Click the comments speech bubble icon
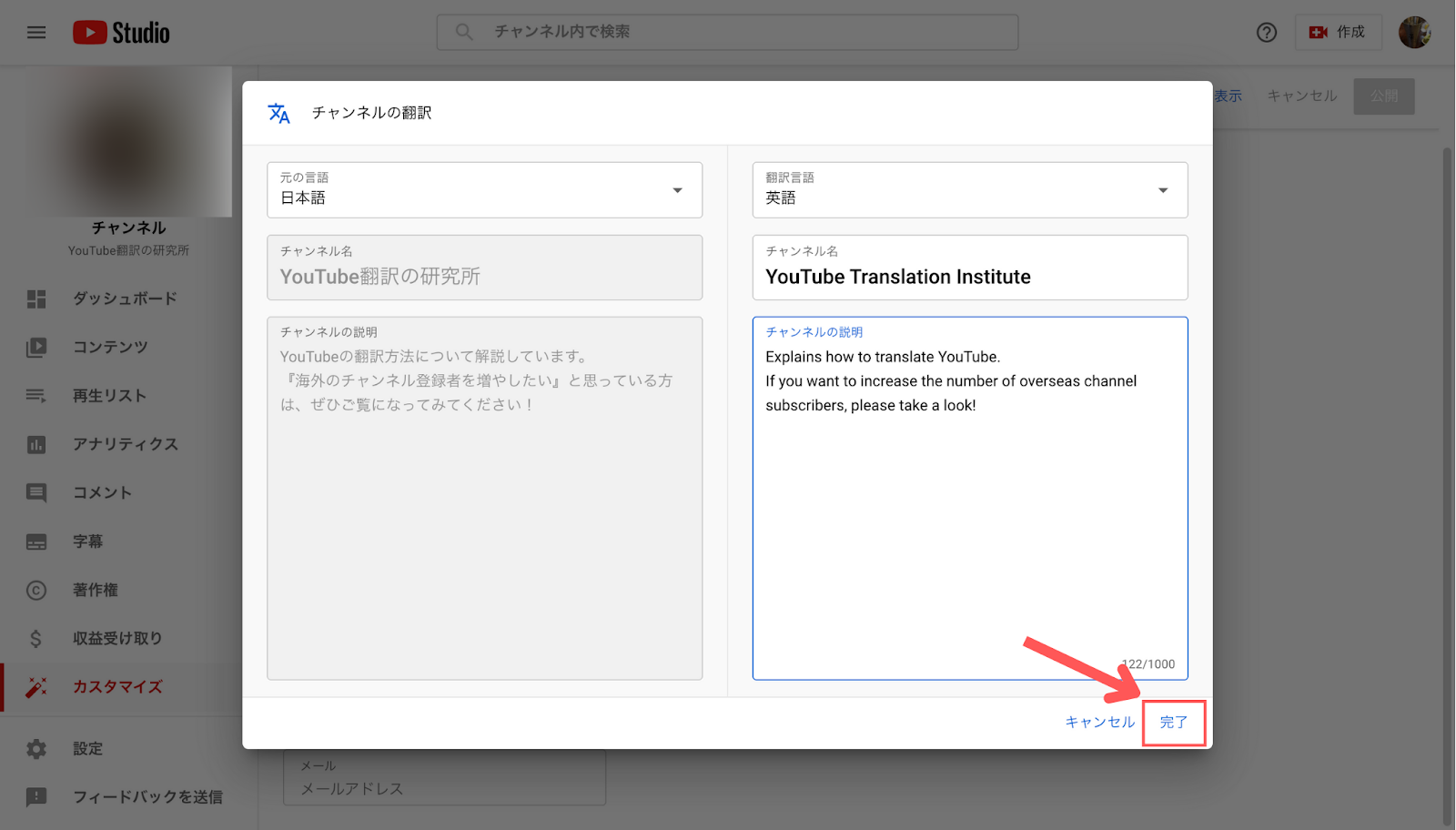This screenshot has height=830, width=1456. point(36,492)
